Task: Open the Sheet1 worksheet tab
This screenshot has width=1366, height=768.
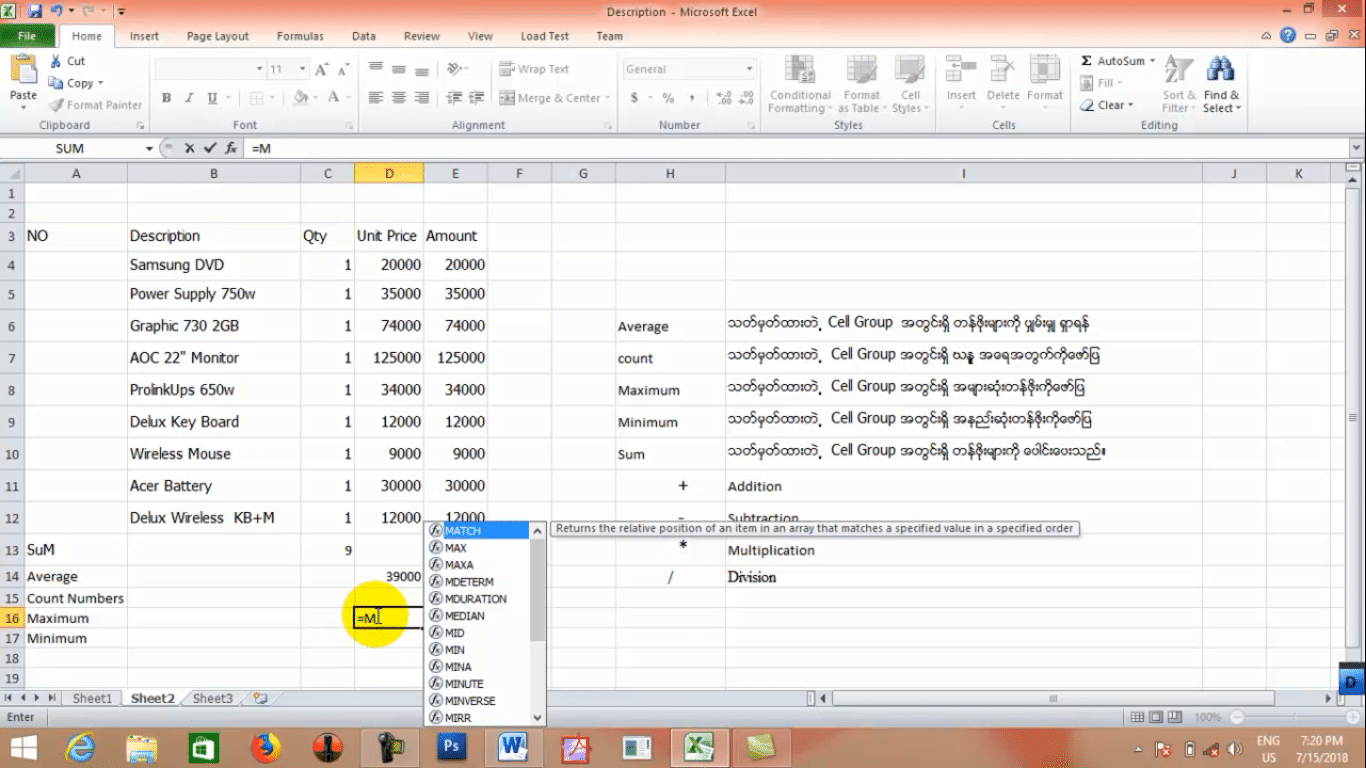Action: [x=92, y=698]
